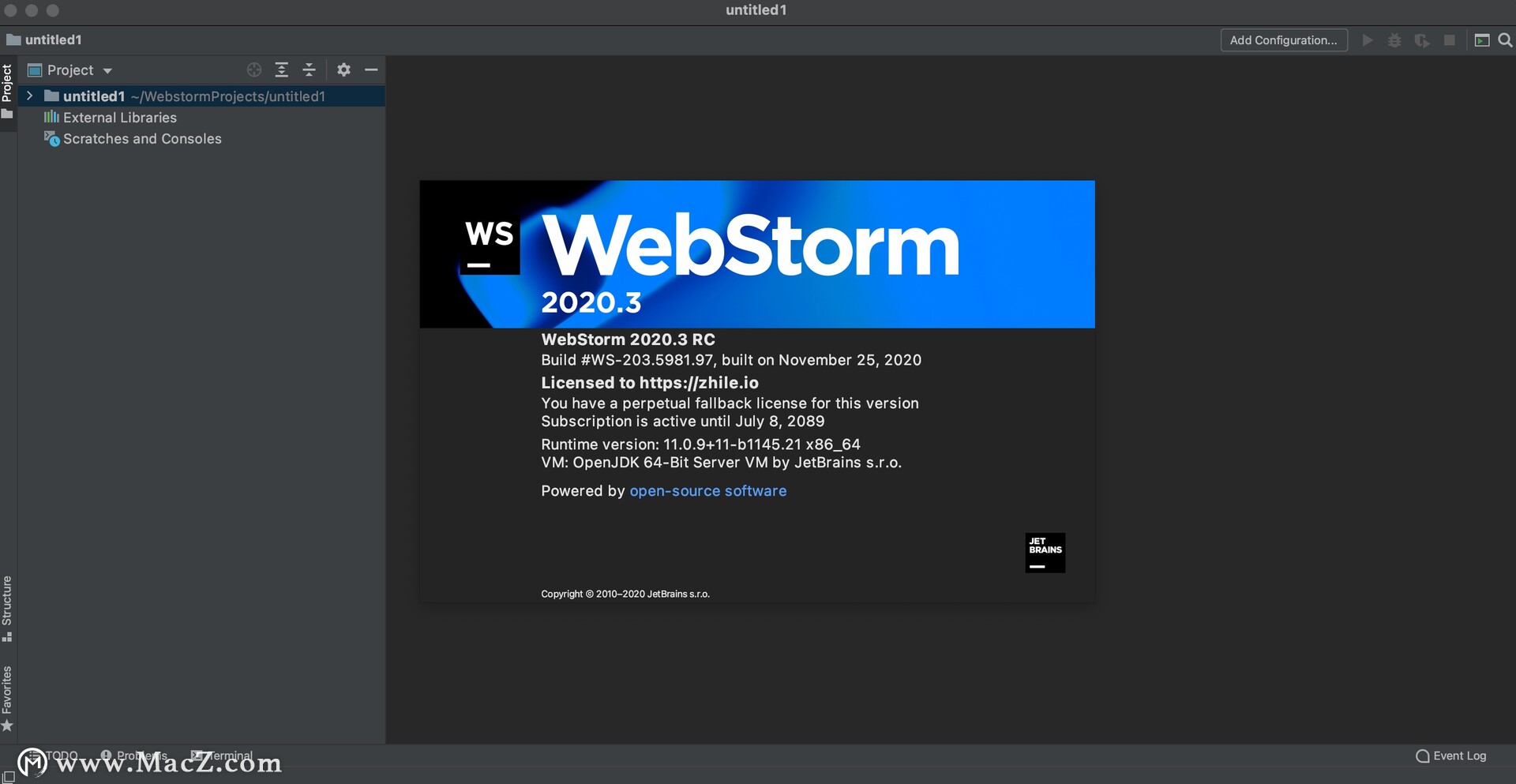The height and width of the screenshot is (784, 1516).
Task: Click the Debug bug icon in the toolbar
Action: pos(1394,40)
